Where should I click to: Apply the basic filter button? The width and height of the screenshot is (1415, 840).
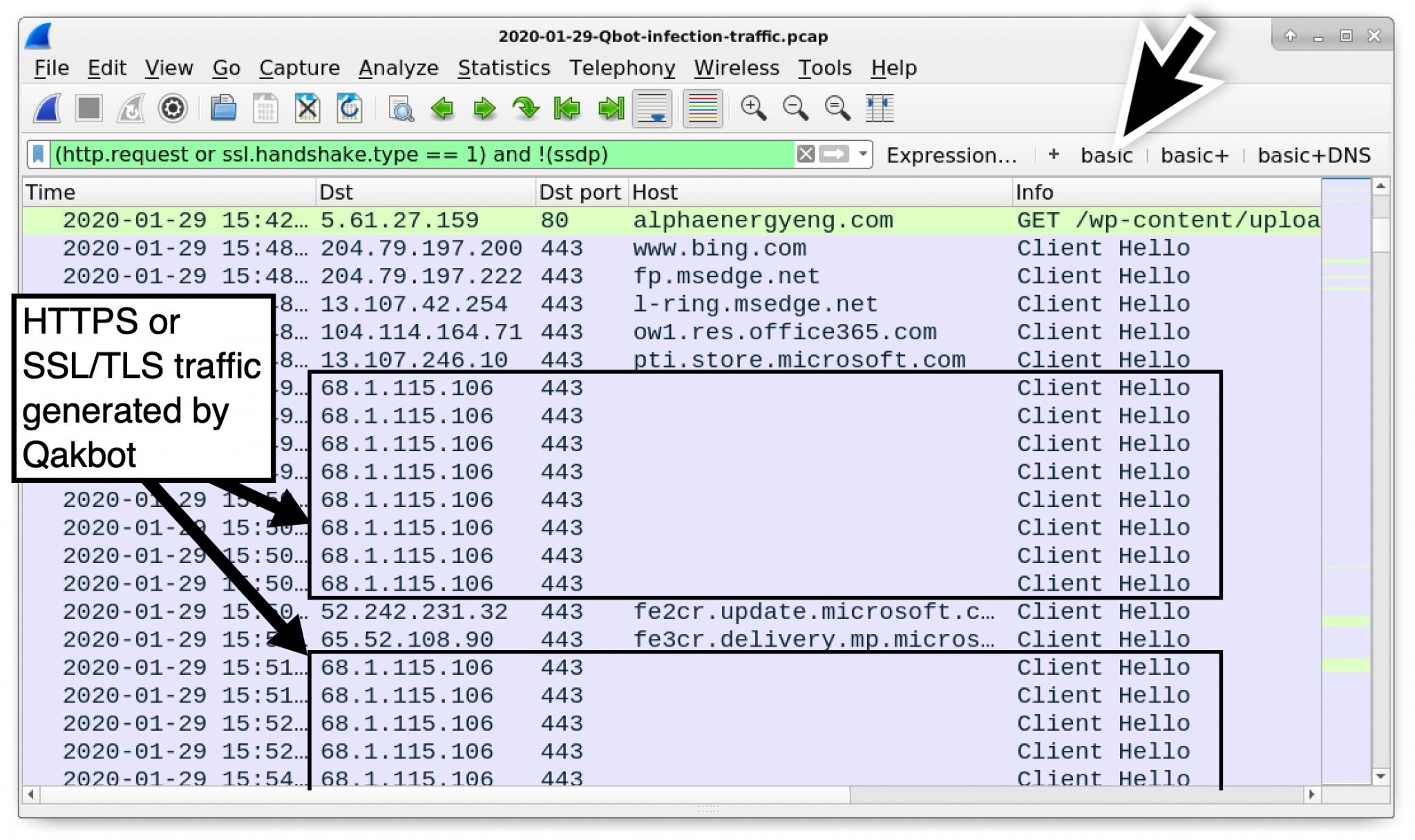[1106, 155]
